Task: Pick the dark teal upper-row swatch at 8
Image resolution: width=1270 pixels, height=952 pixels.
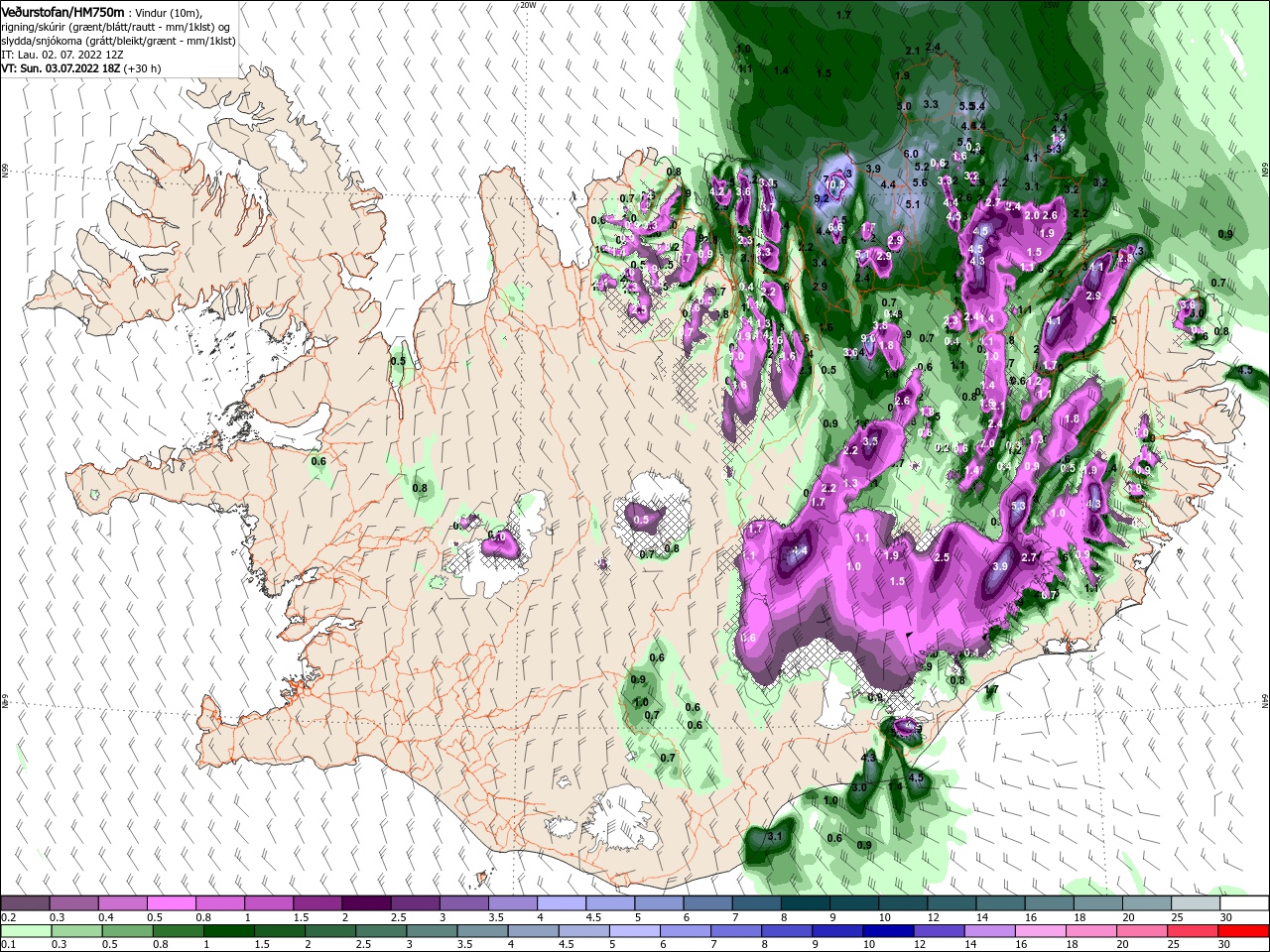Action: (804, 903)
